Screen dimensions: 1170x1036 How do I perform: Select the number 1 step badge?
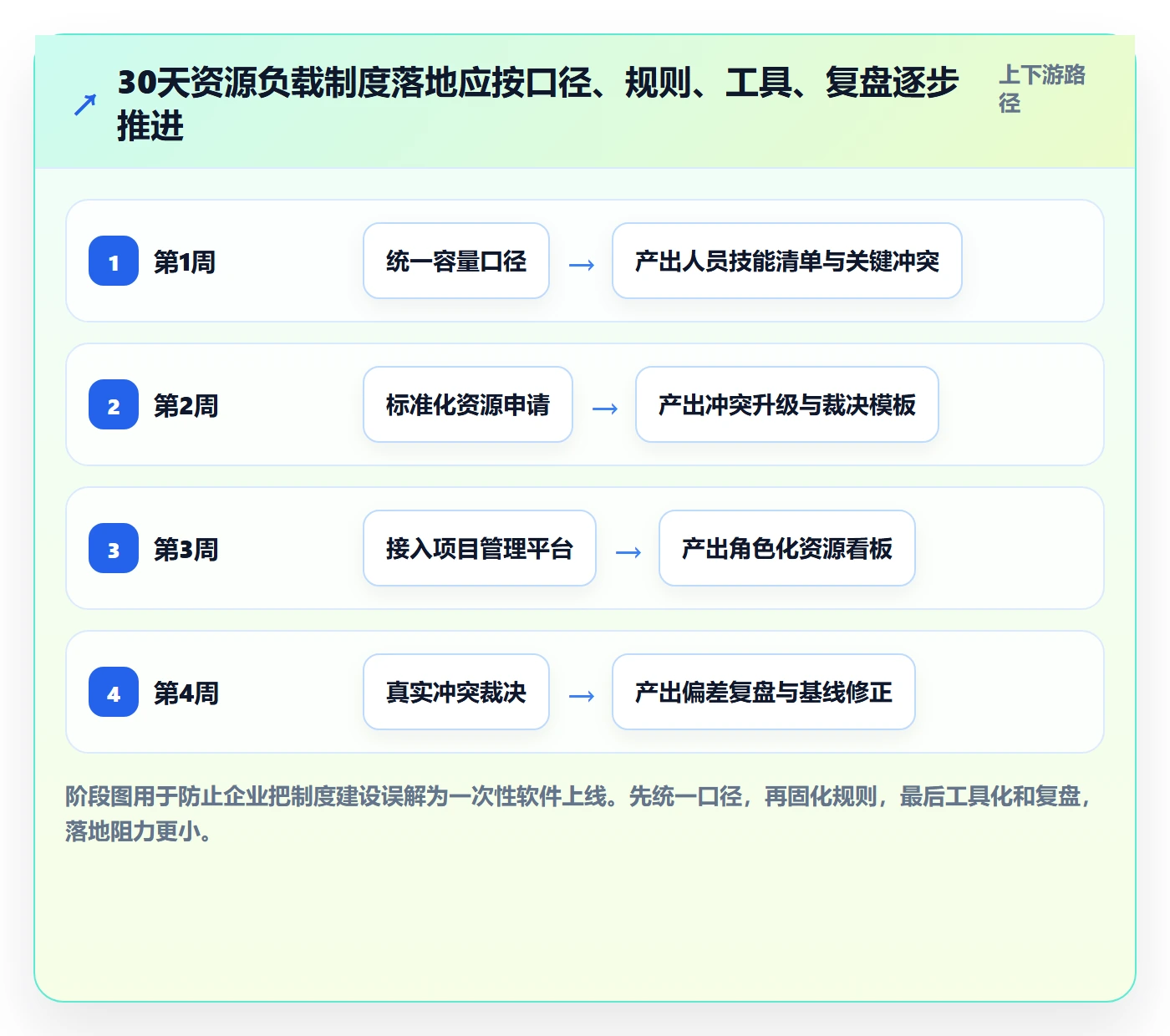[x=114, y=261]
